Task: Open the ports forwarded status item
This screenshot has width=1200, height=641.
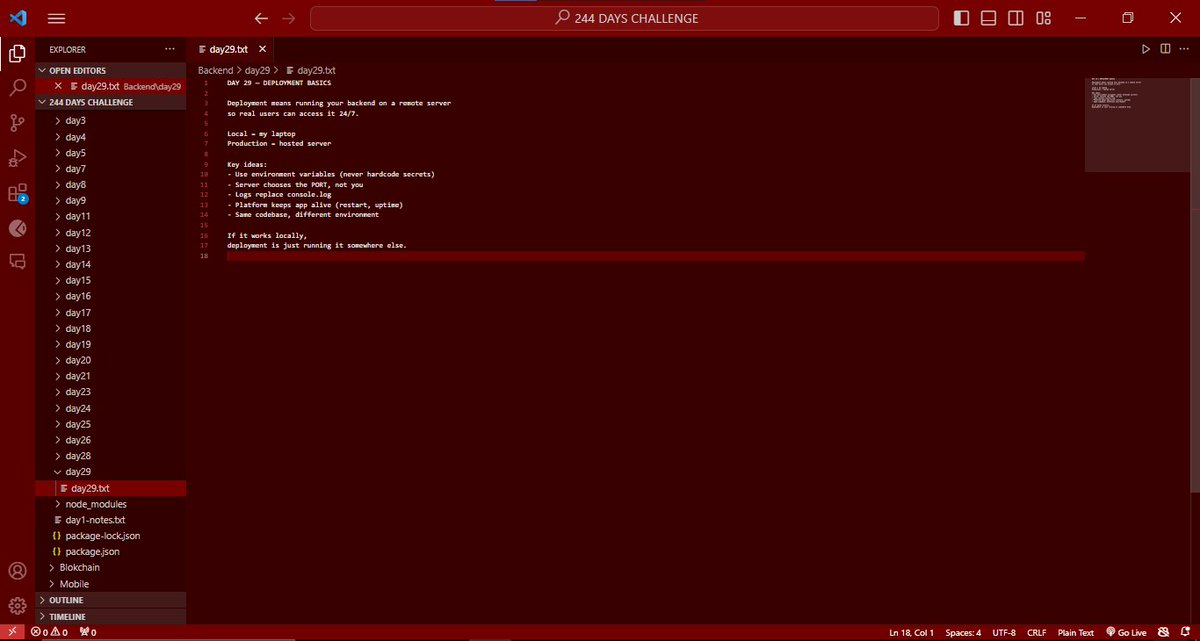Action: (87, 632)
